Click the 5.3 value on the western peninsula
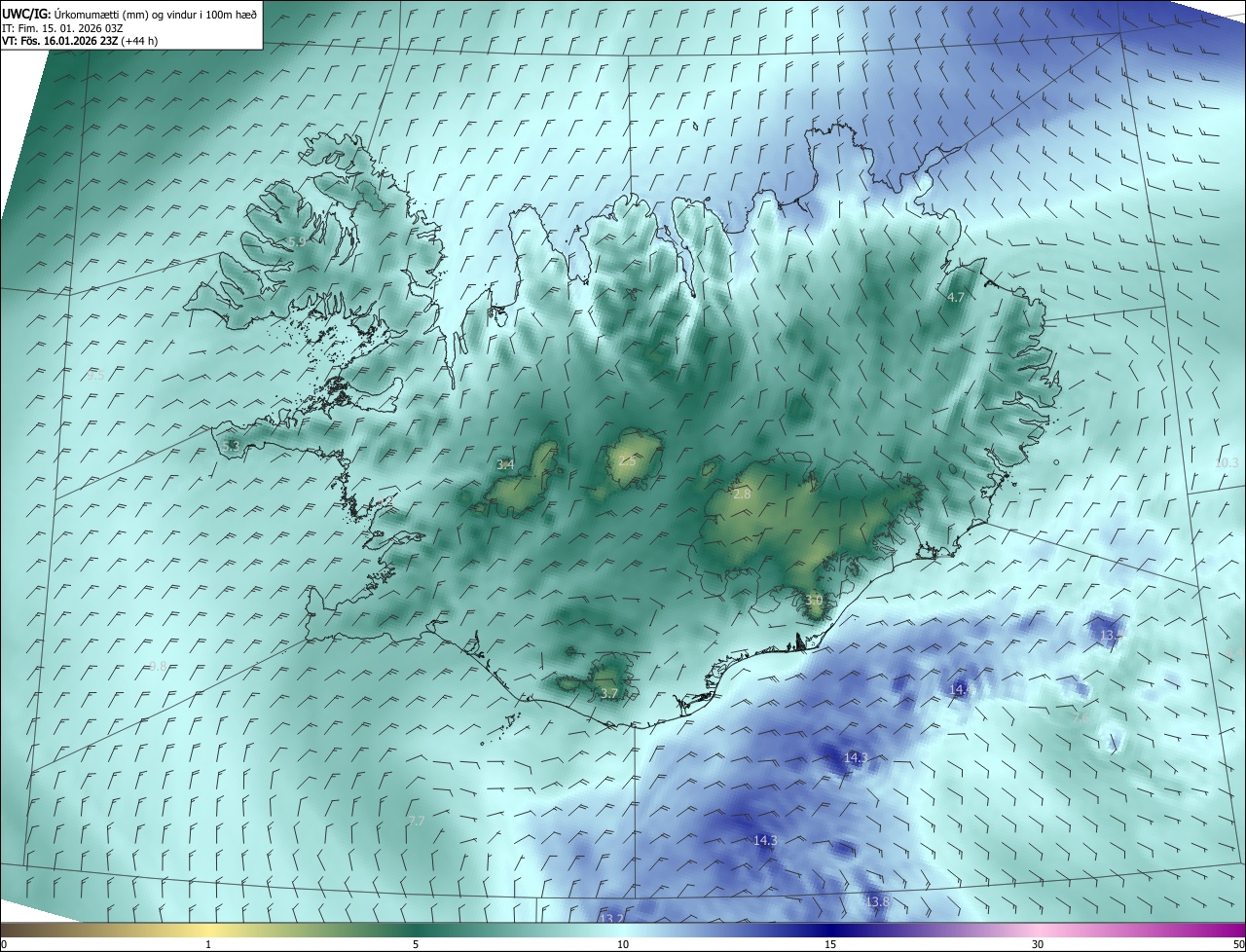1246x952 pixels. pos(231,446)
